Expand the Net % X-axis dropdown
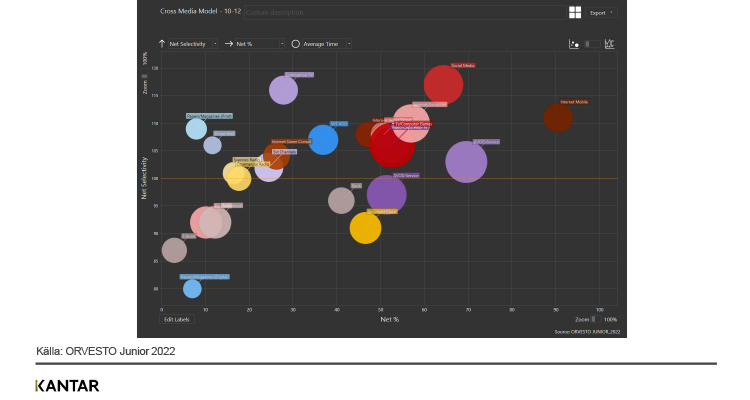Screen dimensions: 750x400 point(254,44)
